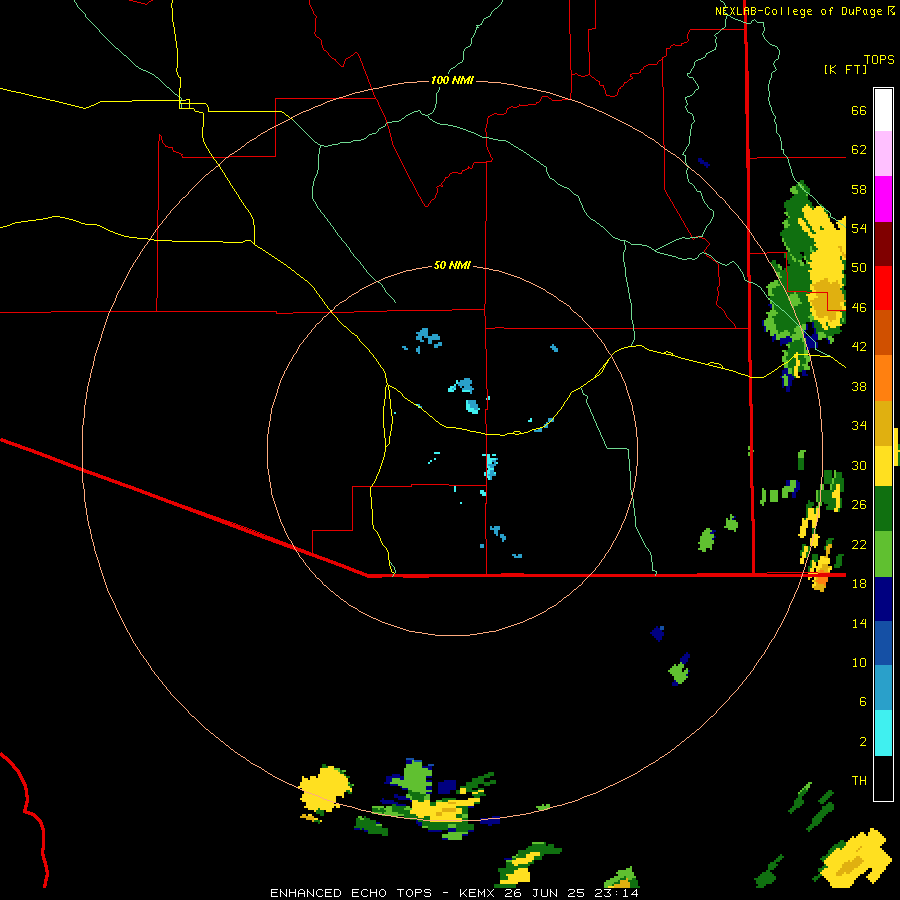This screenshot has height=900, width=900.
Task: Click the dark red 54 kft legend swatch
Action: click(883, 243)
